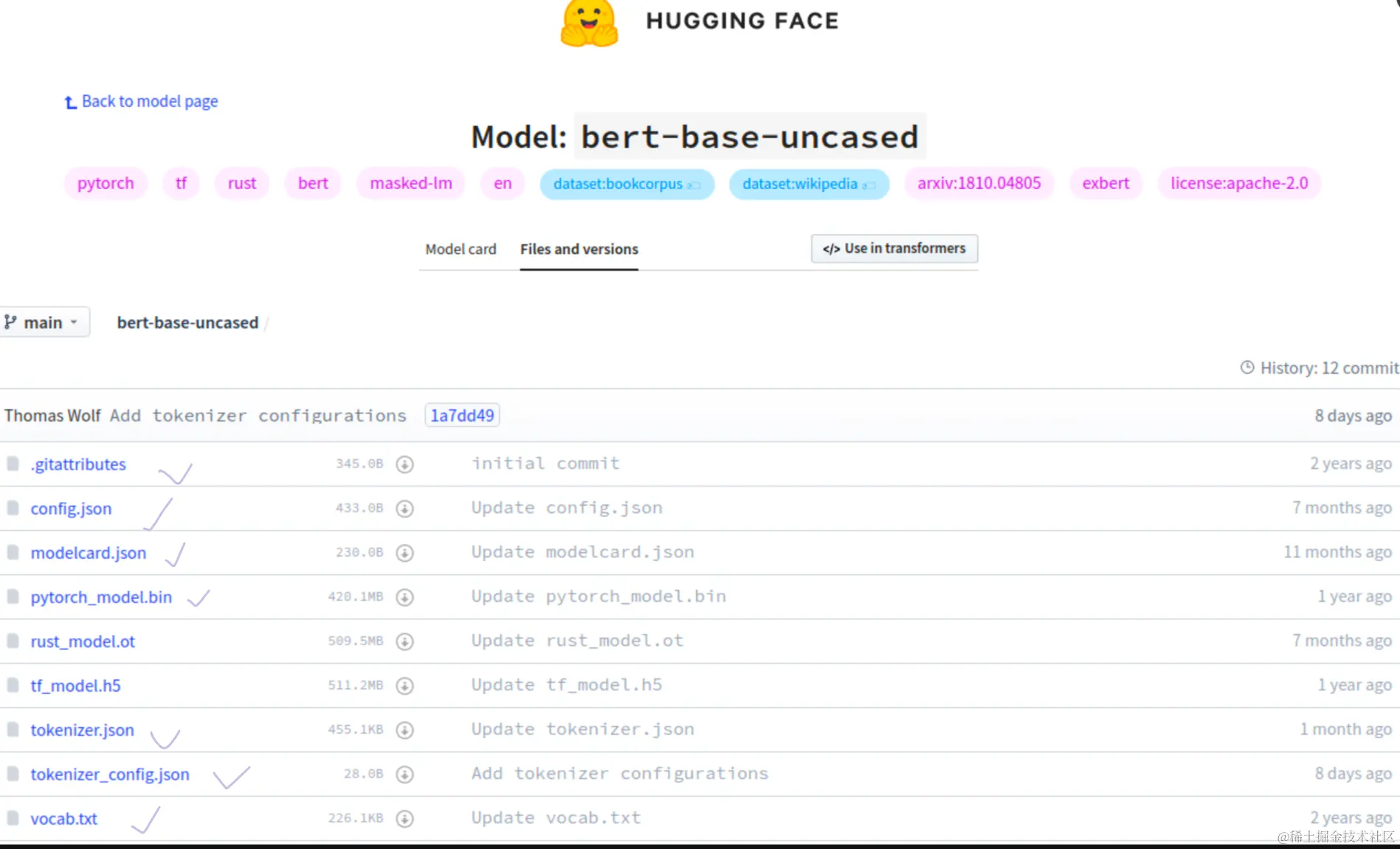The image size is (1400, 849).
Task: Click the 'Update pytorch_model.bin' commit message
Action: pyautogui.click(x=599, y=597)
